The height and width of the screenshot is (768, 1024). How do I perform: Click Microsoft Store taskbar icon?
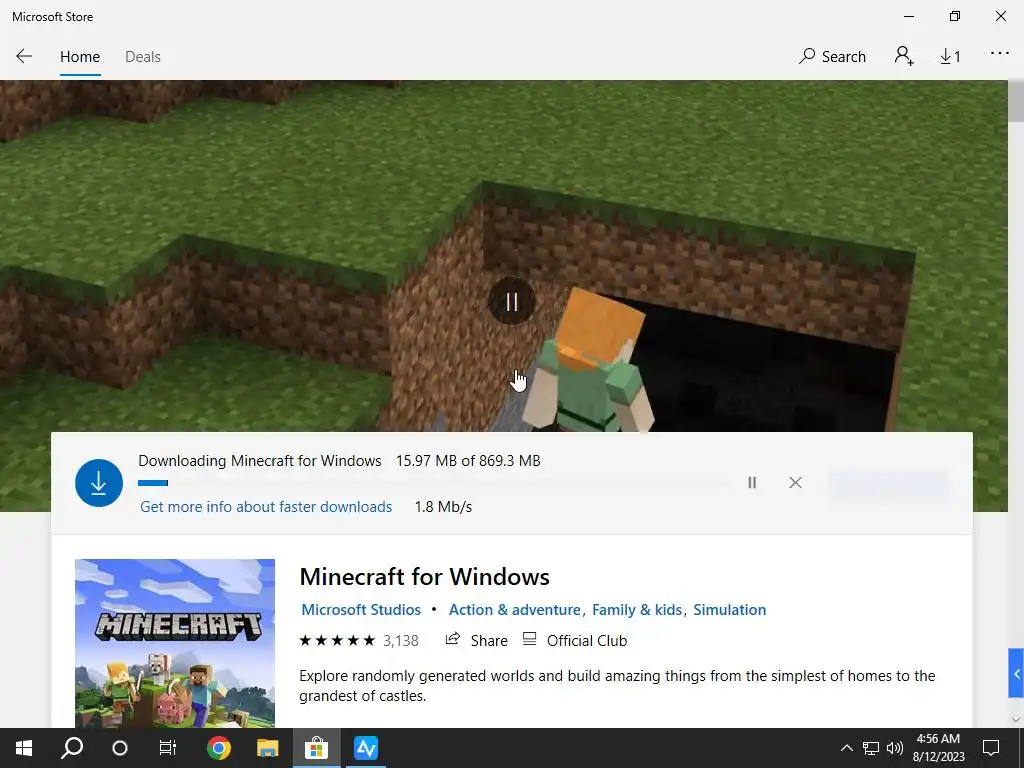click(x=316, y=748)
